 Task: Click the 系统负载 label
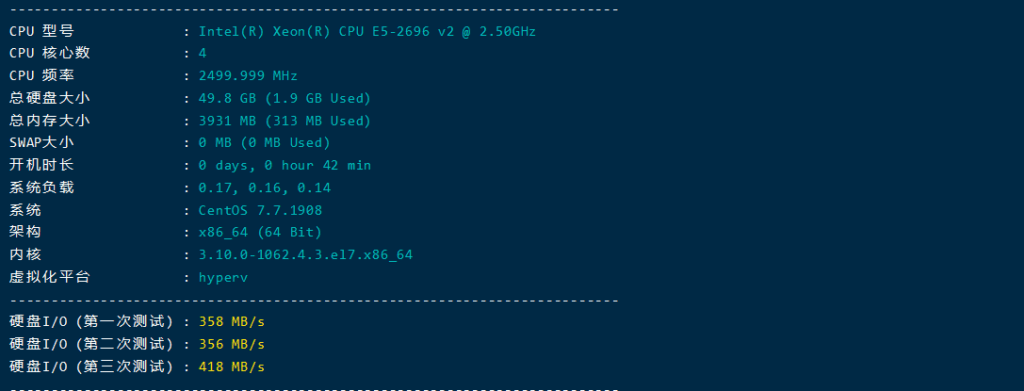coord(42,188)
